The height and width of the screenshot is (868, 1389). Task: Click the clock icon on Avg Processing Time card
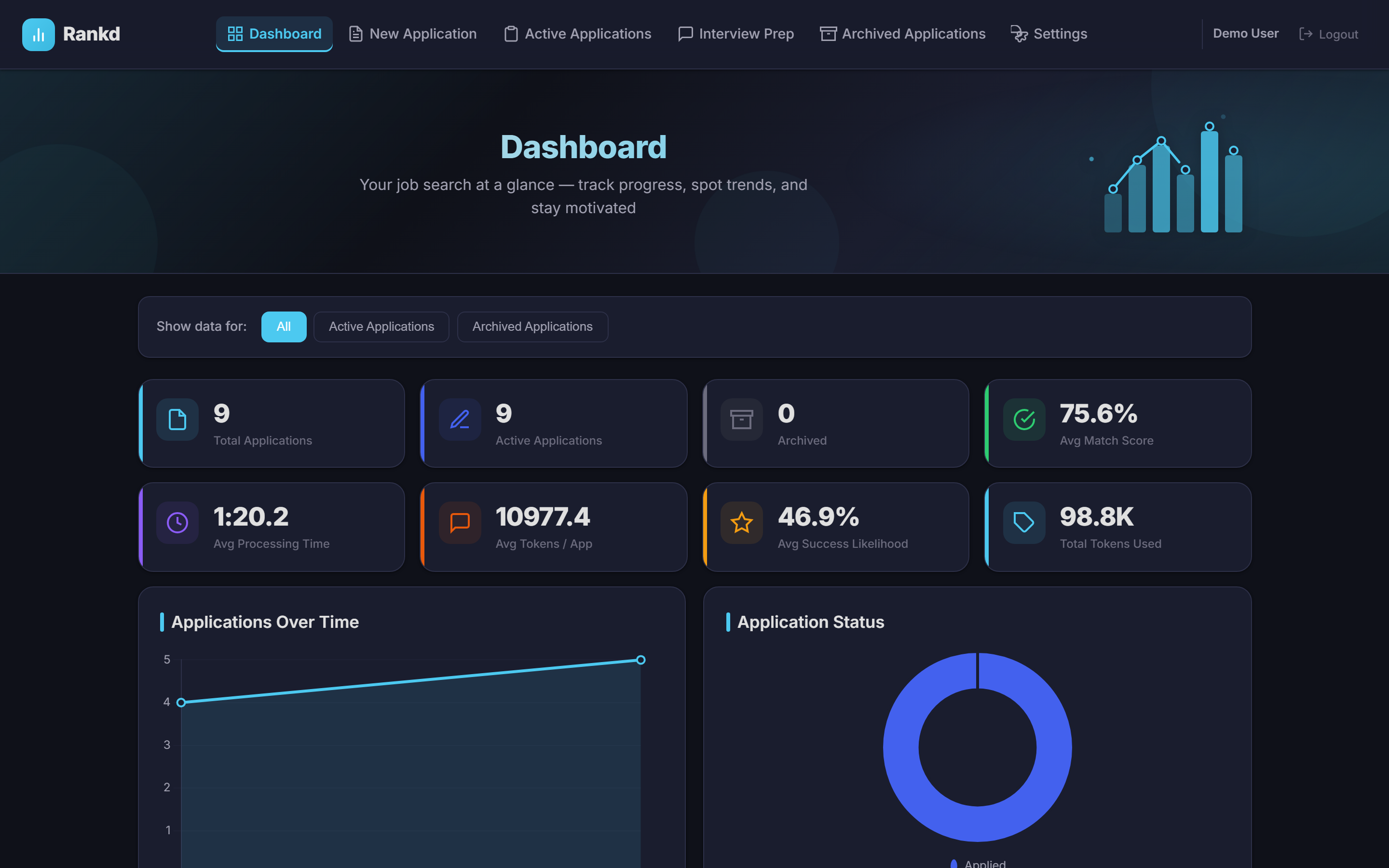(x=177, y=523)
